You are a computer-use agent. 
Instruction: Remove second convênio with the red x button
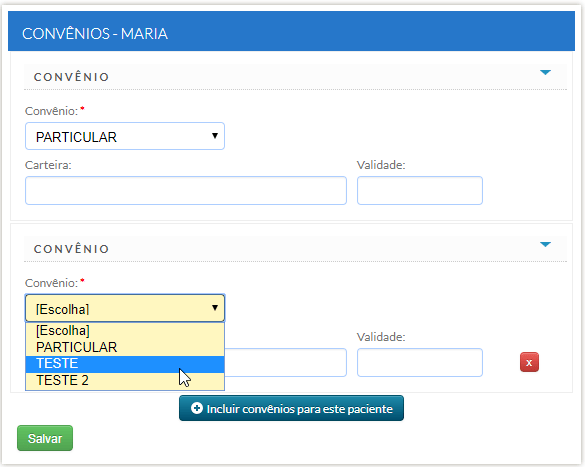pos(529,362)
